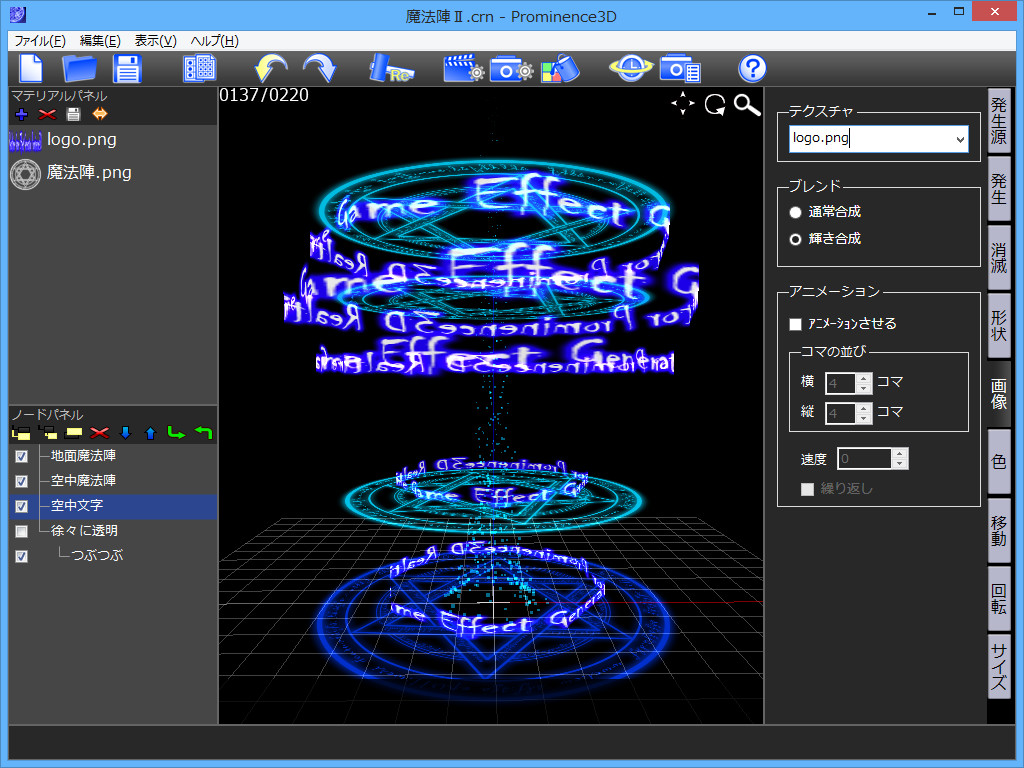Create a new file with blank page icon
This screenshot has width=1024, height=768.
31,69
